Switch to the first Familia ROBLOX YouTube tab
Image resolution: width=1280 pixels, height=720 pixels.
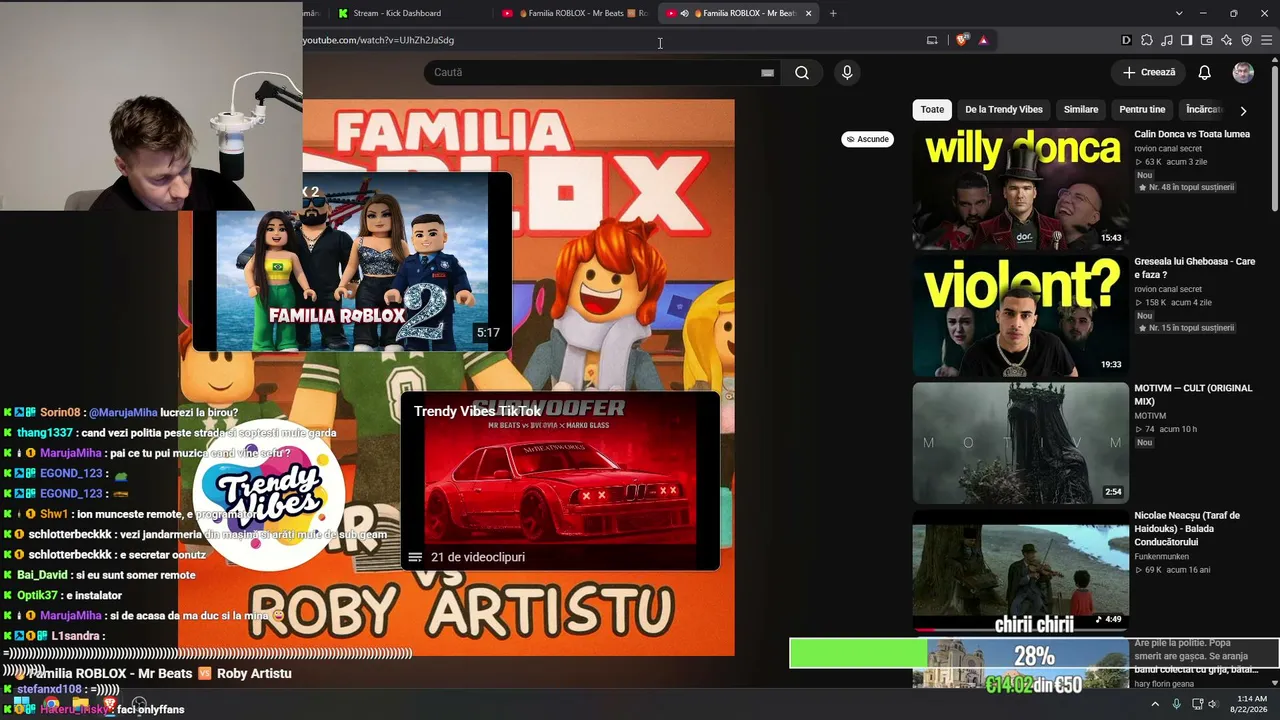point(575,13)
